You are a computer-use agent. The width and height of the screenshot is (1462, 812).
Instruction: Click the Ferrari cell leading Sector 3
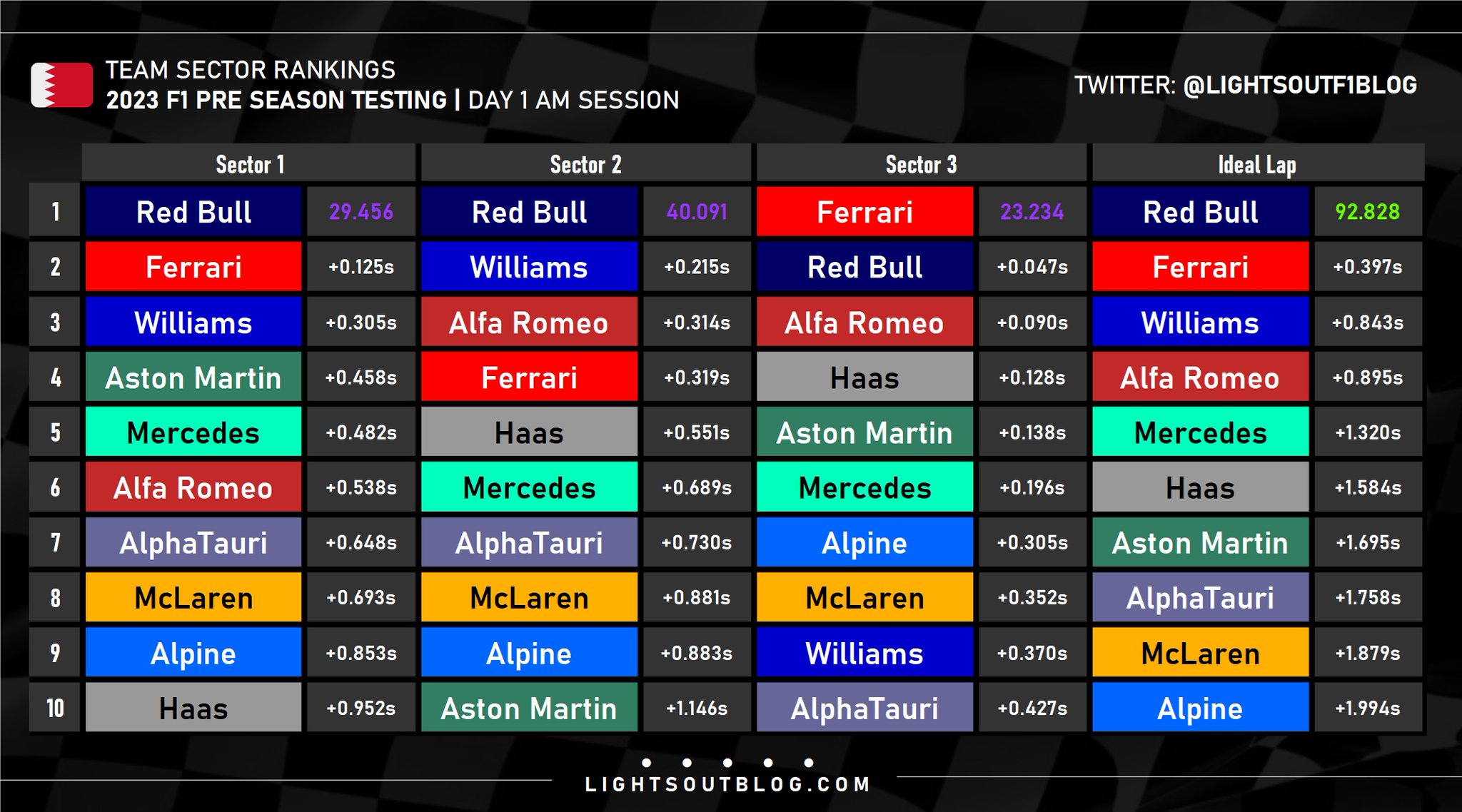[864, 212]
